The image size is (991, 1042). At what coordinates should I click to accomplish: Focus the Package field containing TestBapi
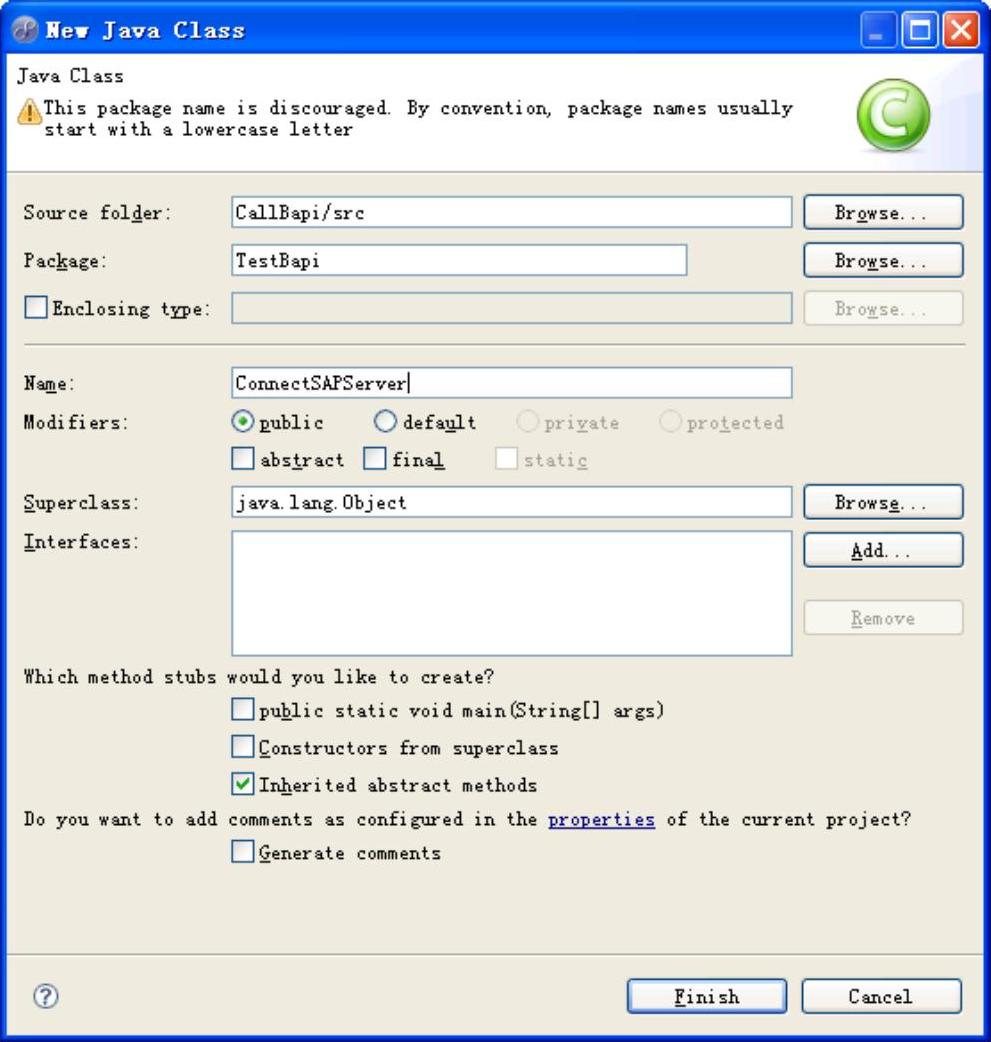459,260
